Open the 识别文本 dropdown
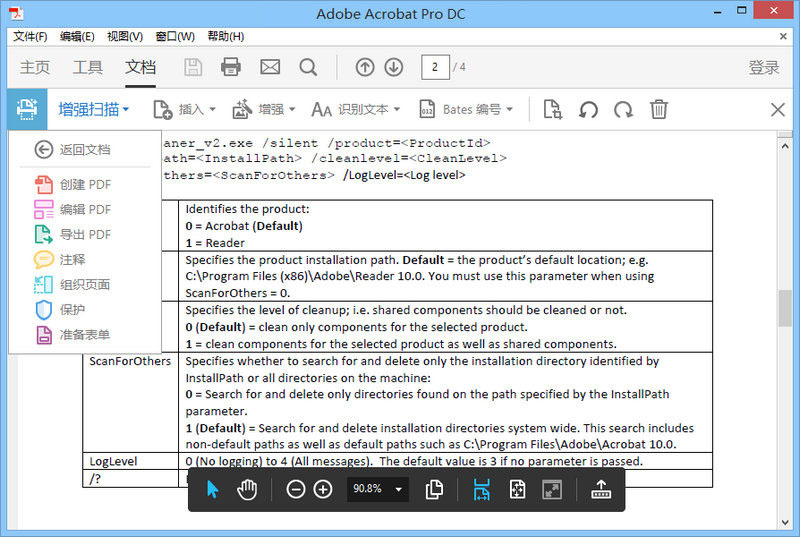800x537 pixels. click(x=355, y=109)
